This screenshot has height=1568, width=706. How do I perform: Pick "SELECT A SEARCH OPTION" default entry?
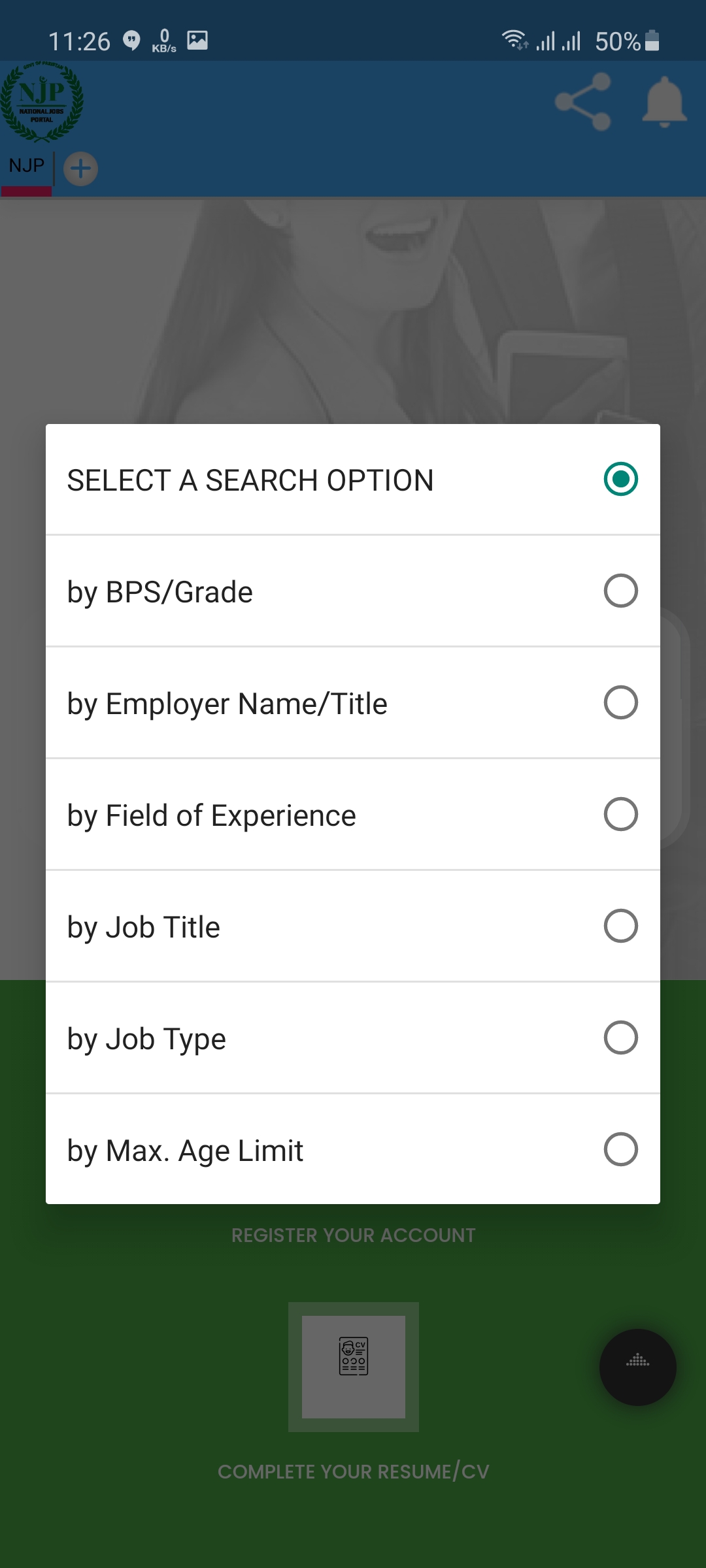click(x=250, y=480)
